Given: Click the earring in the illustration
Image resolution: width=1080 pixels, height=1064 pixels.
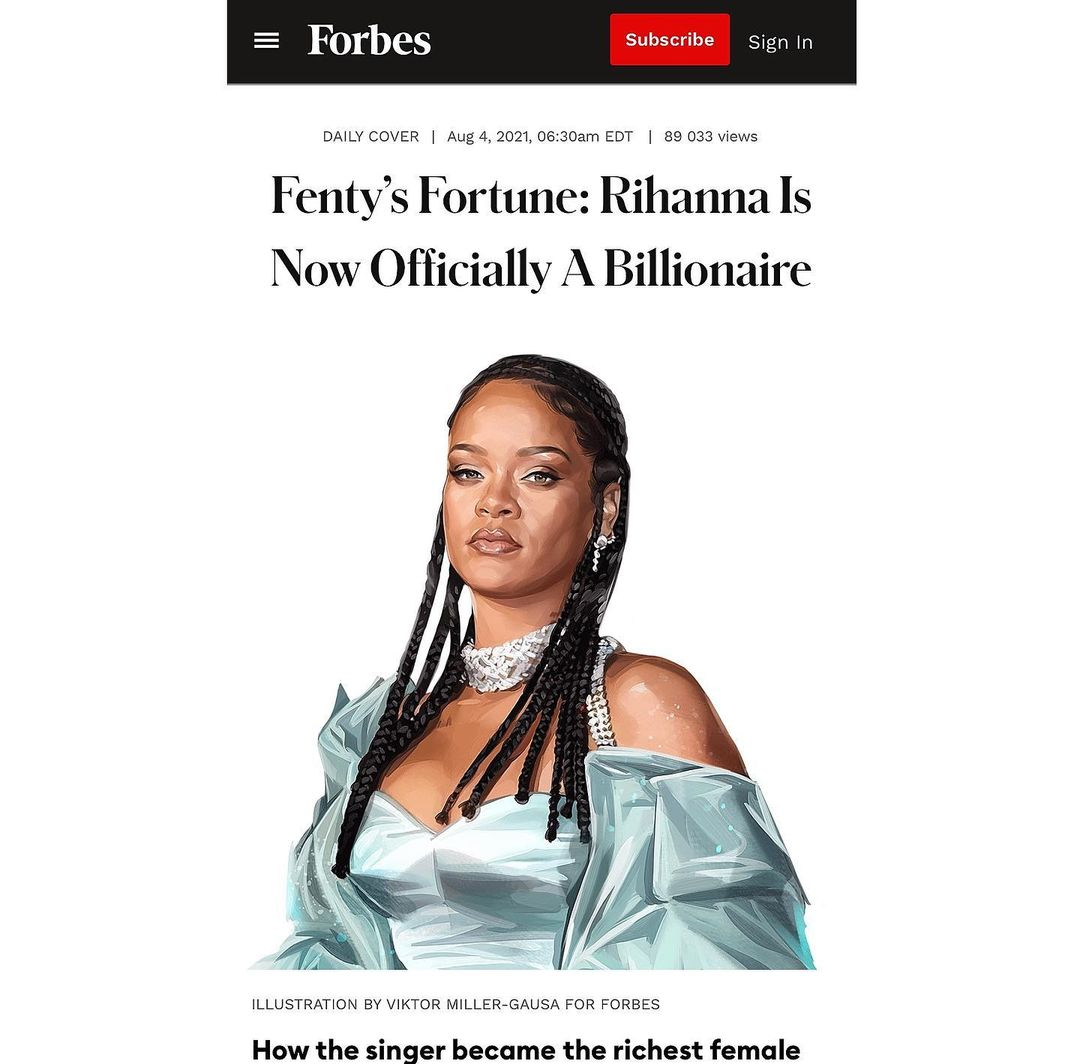Looking at the screenshot, I should pos(604,549).
